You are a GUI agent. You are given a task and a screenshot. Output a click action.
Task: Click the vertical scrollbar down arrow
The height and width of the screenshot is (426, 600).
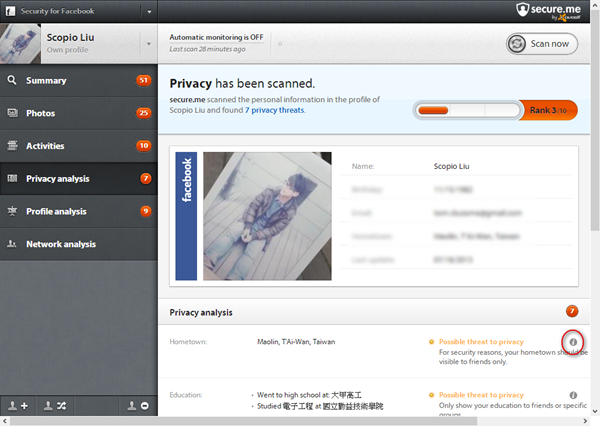pyautogui.click(x=595, y=412)
